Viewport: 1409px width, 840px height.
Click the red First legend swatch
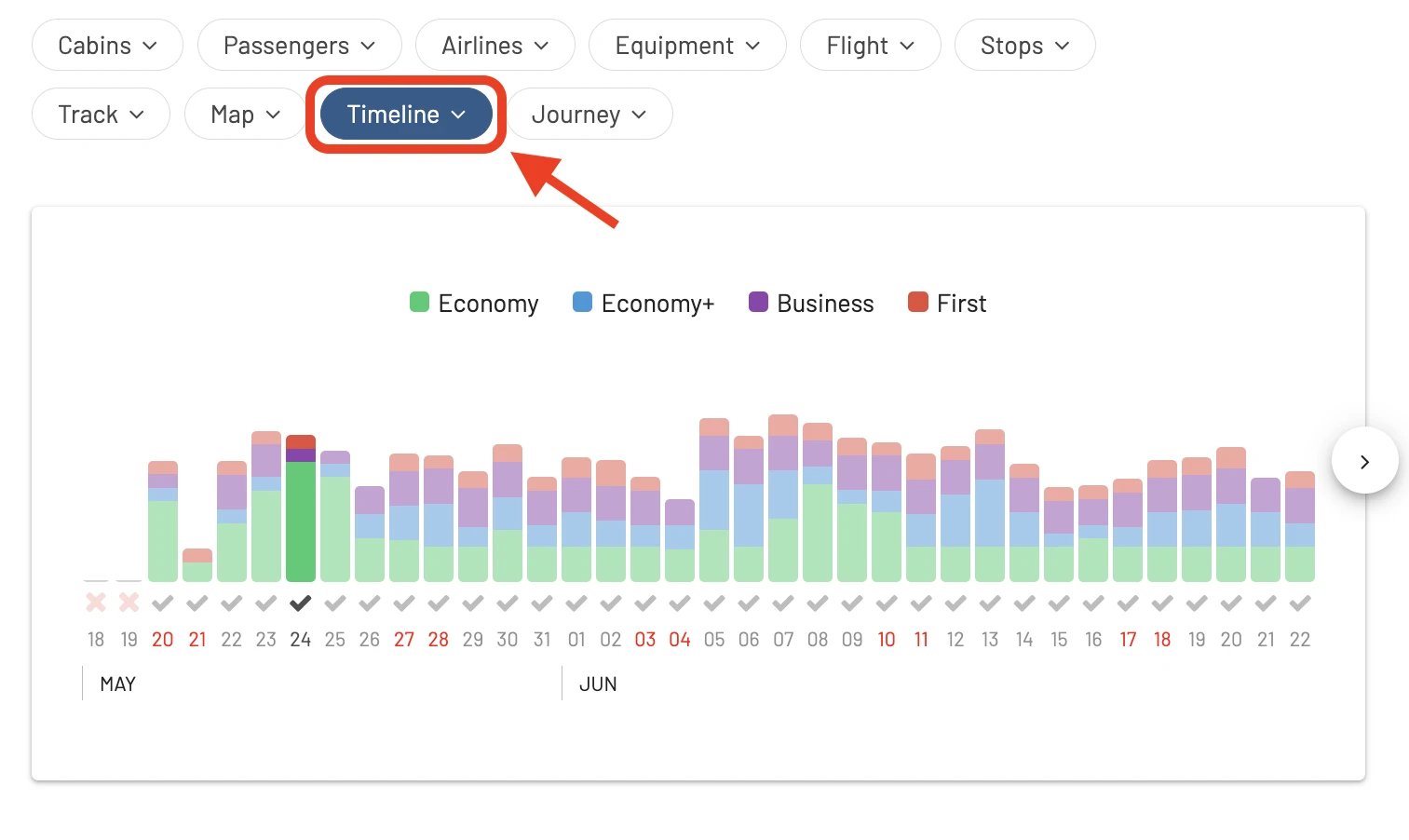pos(918,302)
